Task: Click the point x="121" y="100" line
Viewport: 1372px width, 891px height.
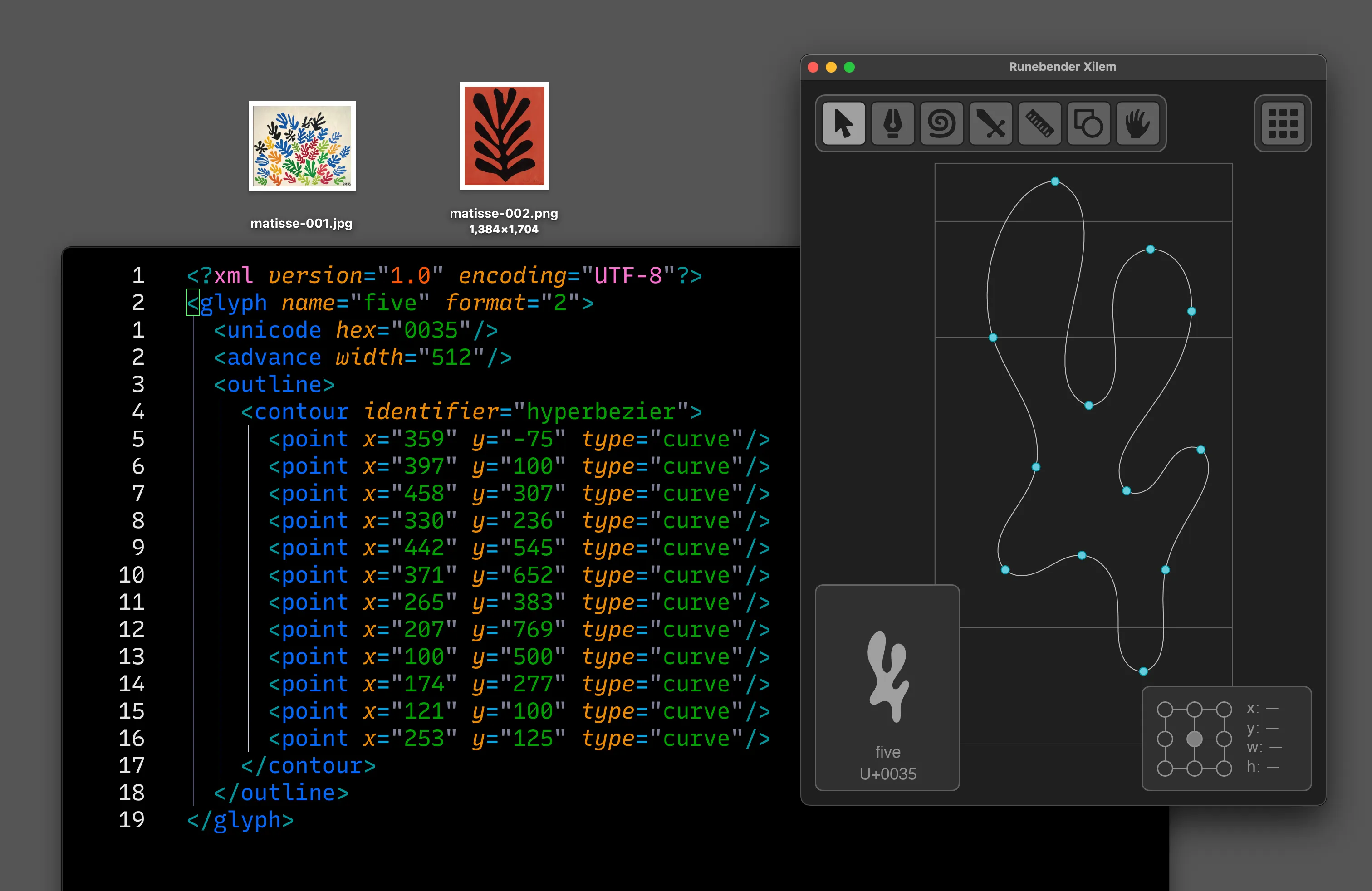Action: [x=519, y=711]
